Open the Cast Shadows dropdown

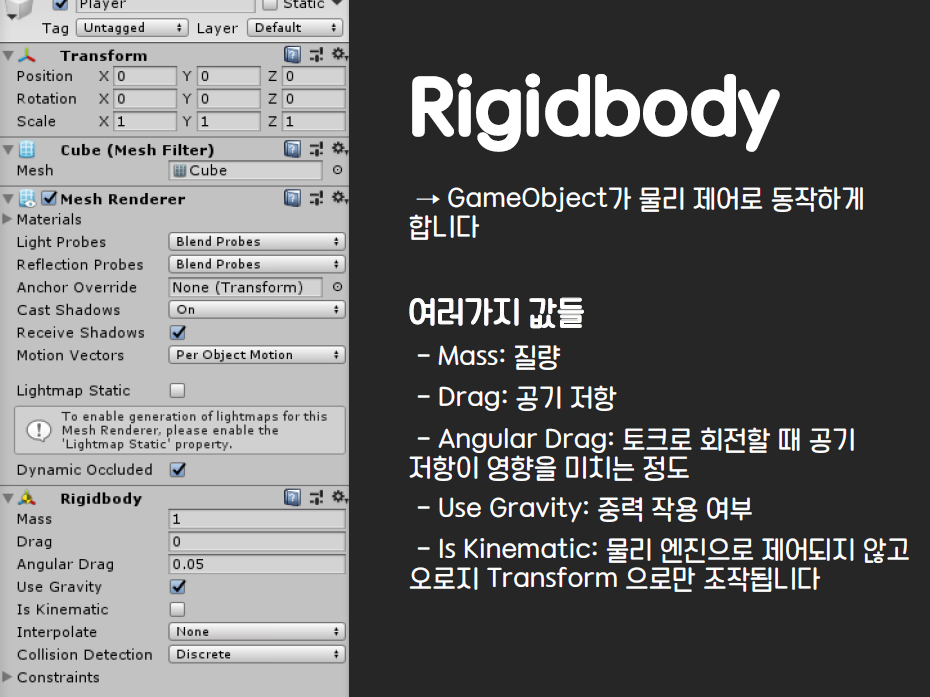(257, 310)
